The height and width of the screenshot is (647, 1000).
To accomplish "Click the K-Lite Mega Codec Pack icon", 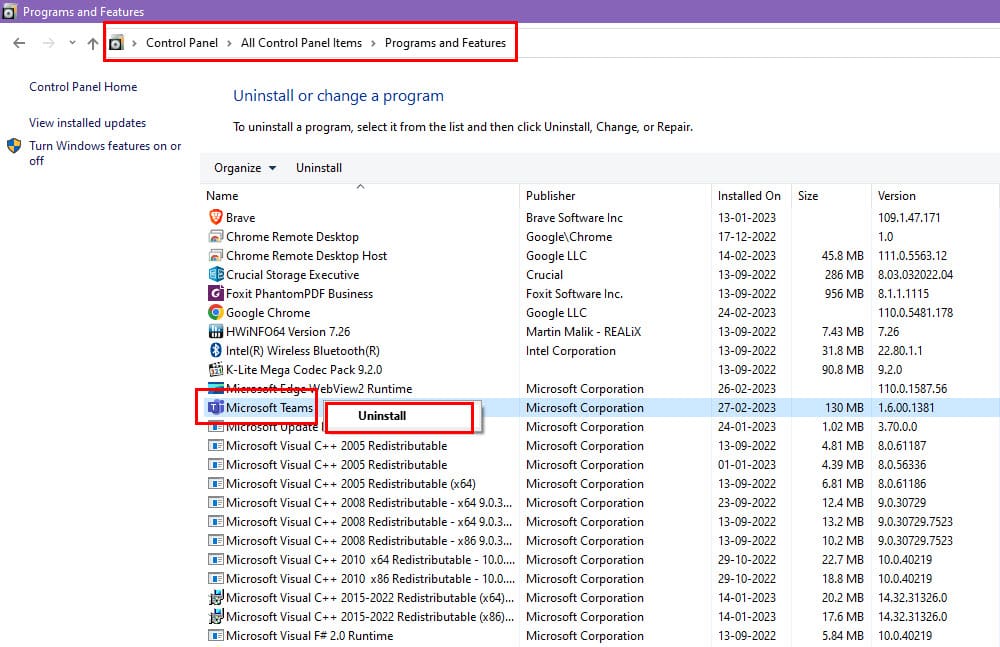I will point(215,370).
